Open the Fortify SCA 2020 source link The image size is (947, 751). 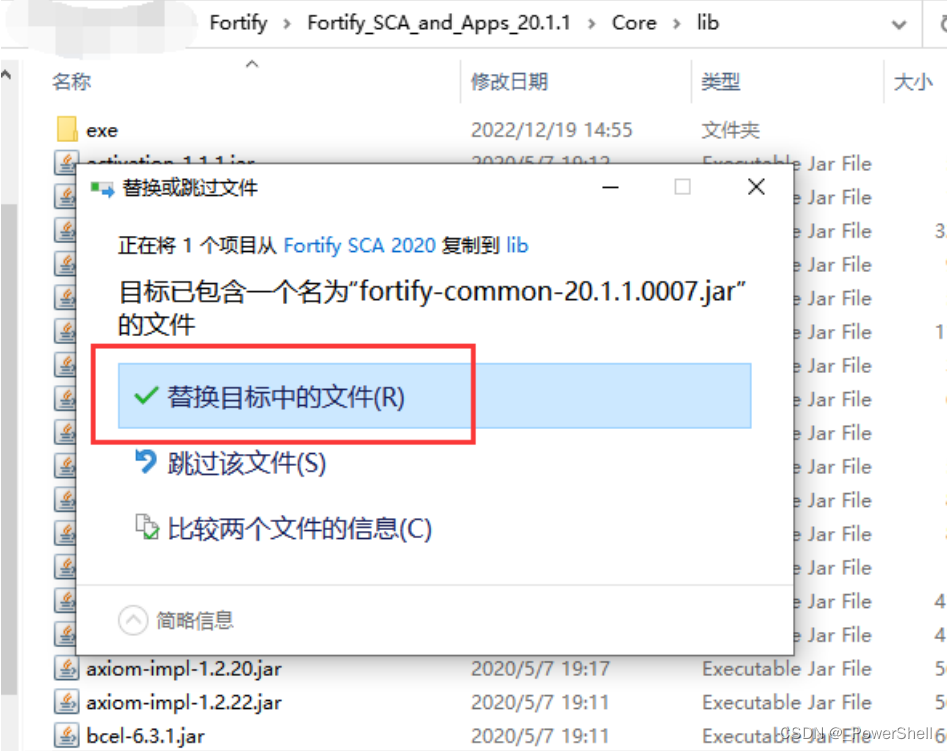pos(359,245)
